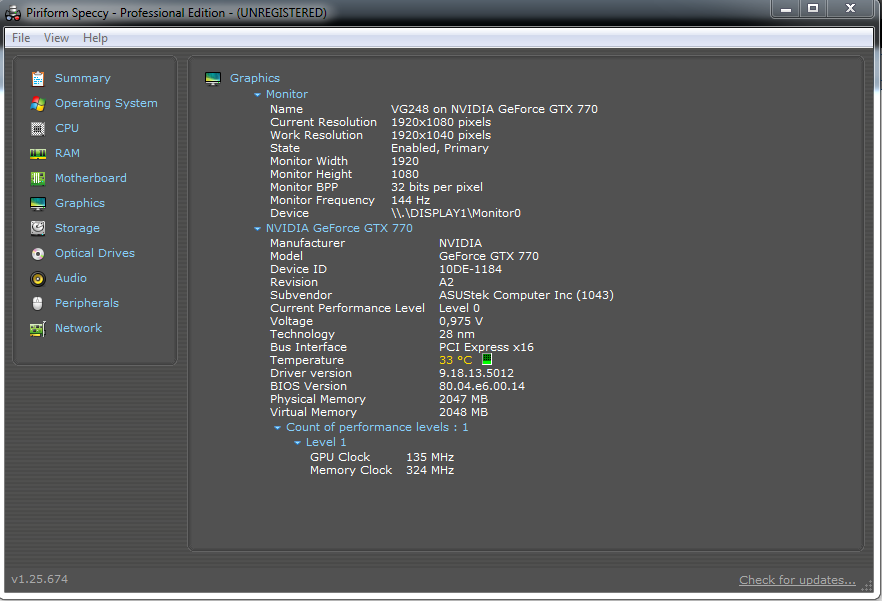The width and height of the screenshot is (882, 601).
Task: Click the Optical Drives disc icon
Action: (x=38, y=254)
